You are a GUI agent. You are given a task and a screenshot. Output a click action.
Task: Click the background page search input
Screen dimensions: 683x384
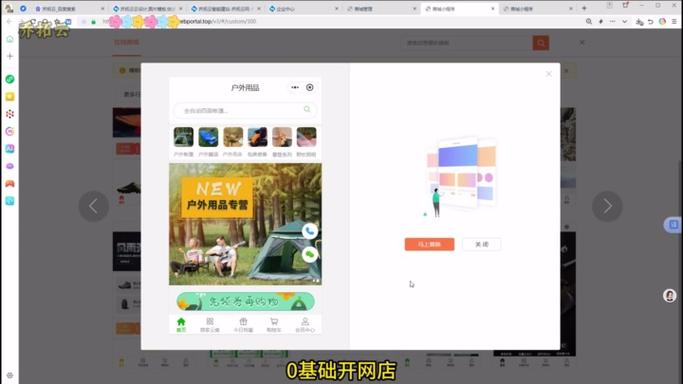(x=467, y=43)
